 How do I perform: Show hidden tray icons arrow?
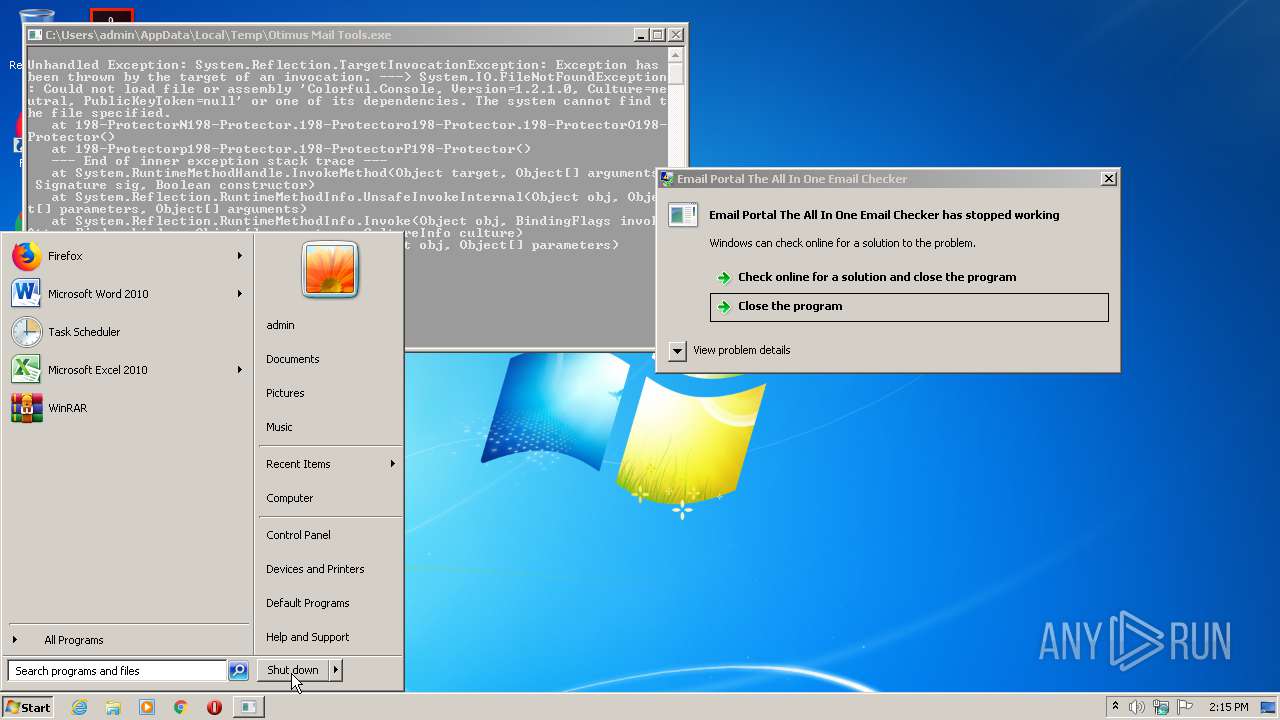tap(1115, 707)
